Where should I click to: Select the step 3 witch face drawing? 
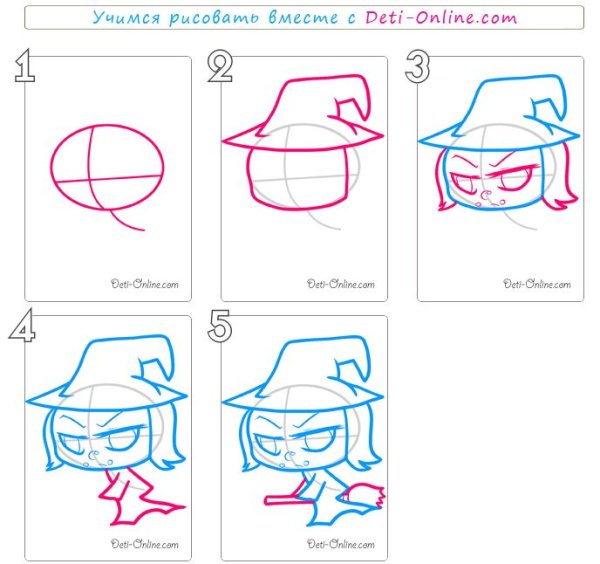496,179
